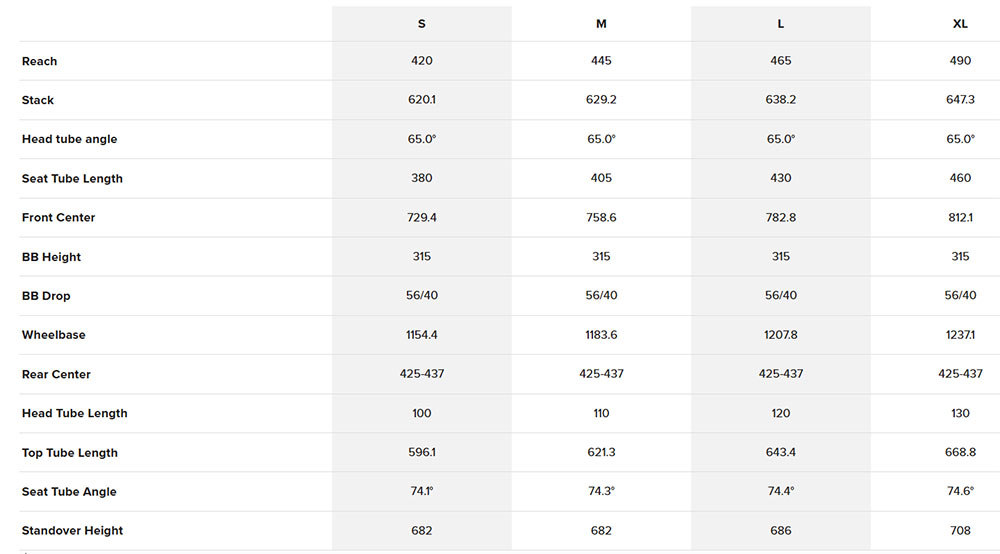Select the 445 Reach value for M

(601, 61)
